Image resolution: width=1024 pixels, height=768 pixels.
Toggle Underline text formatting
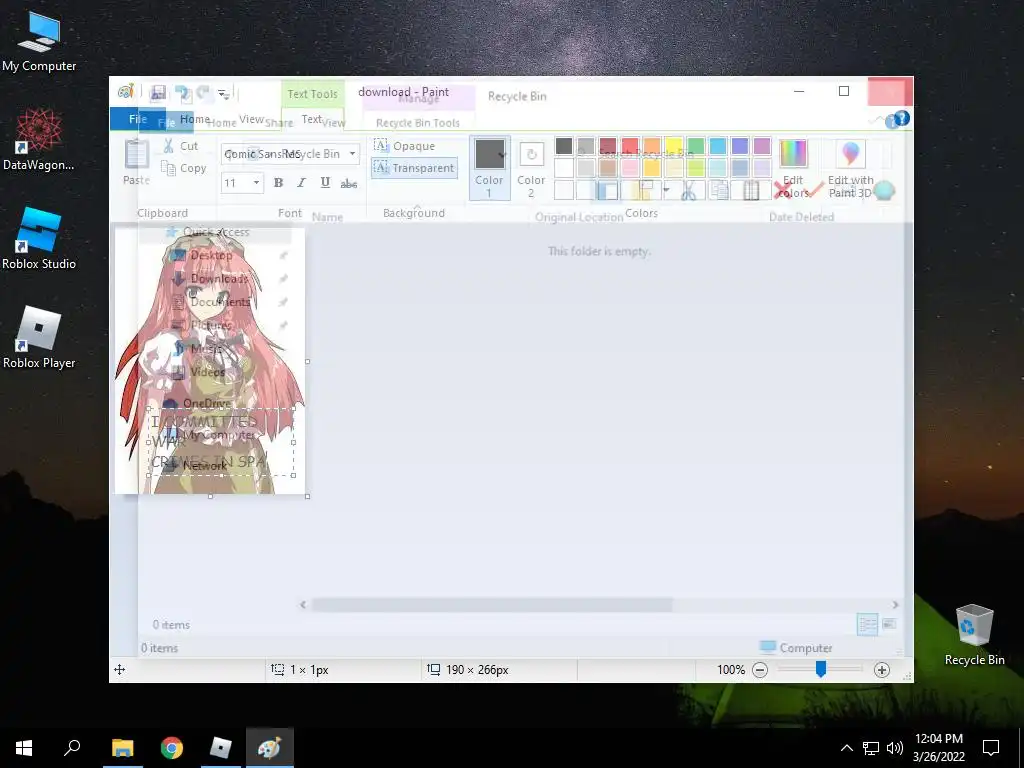click(325, 183)
